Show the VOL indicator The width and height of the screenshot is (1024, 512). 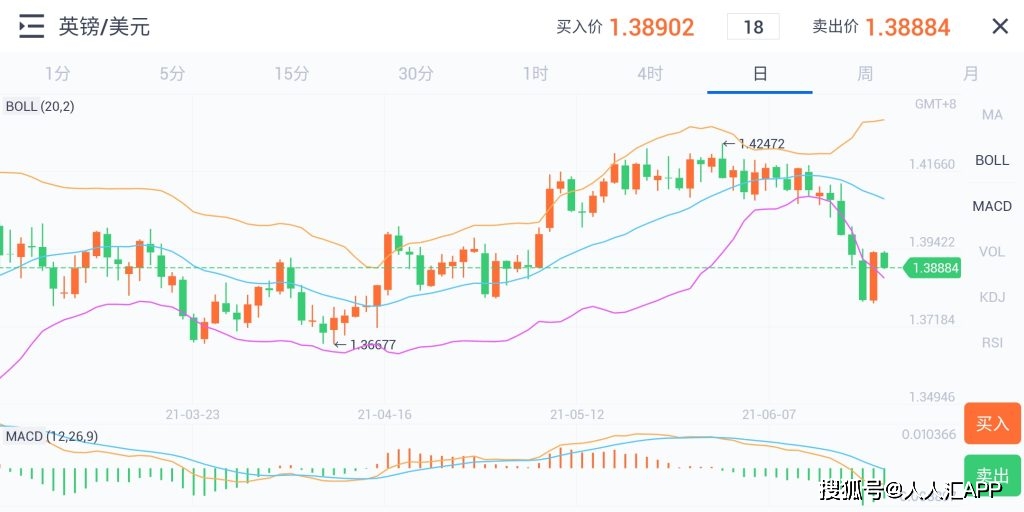pos(992,252)
